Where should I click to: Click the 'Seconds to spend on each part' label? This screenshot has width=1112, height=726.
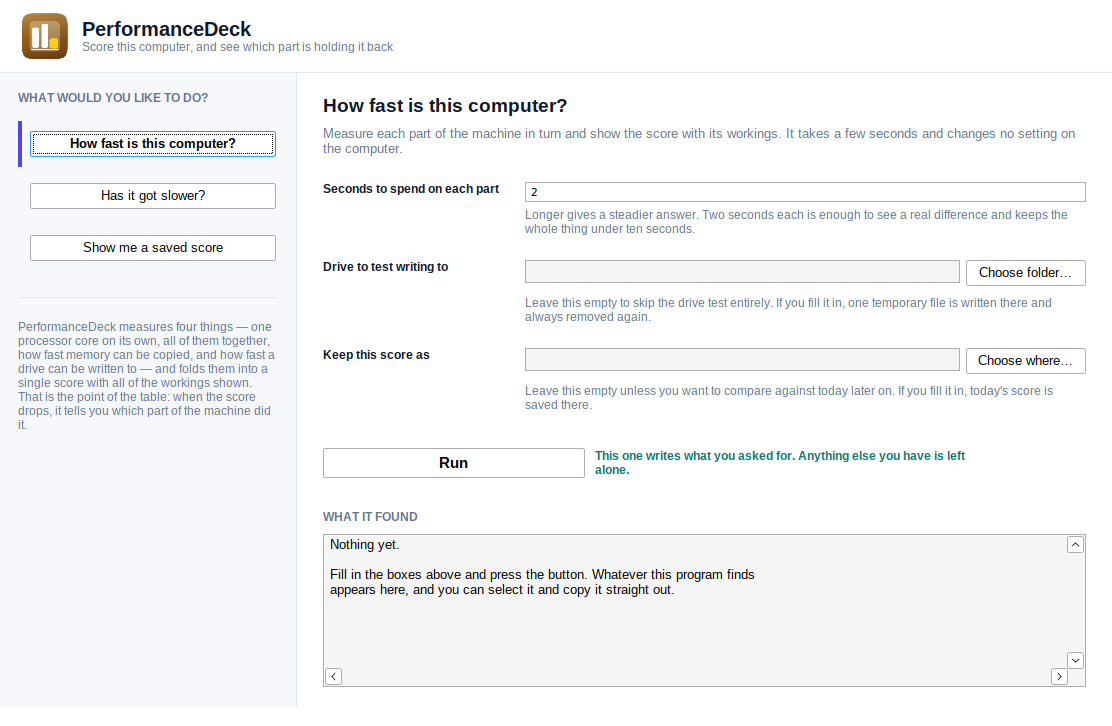pyautogui.click(x=411, y=189)
